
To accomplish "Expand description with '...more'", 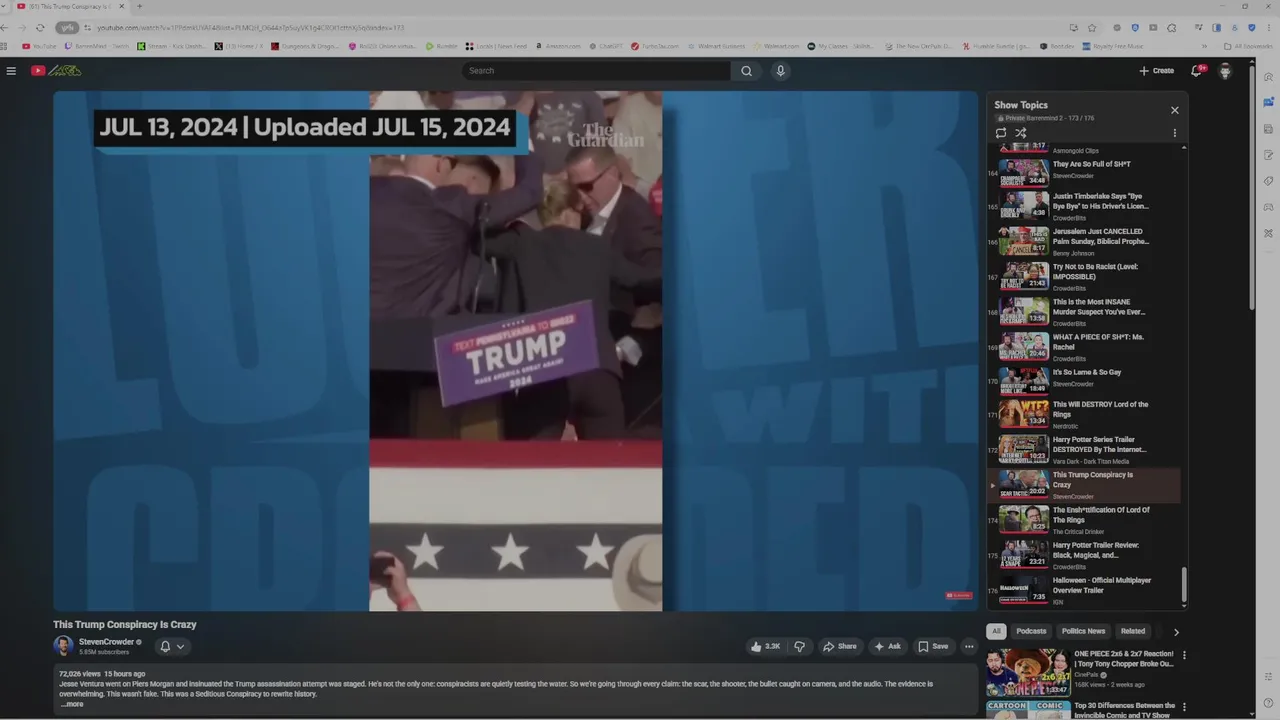I will point(72,704).
